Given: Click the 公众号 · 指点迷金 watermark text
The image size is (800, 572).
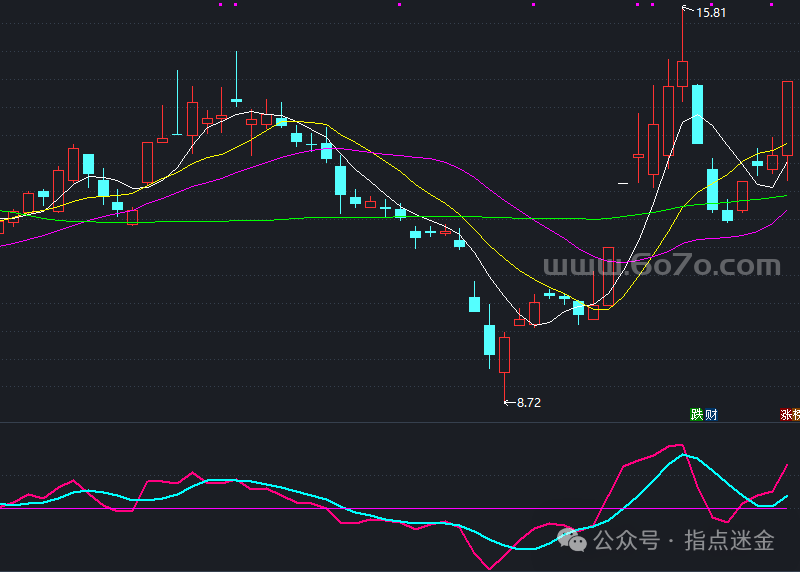Looking at the screenshot, I should 684,541.
